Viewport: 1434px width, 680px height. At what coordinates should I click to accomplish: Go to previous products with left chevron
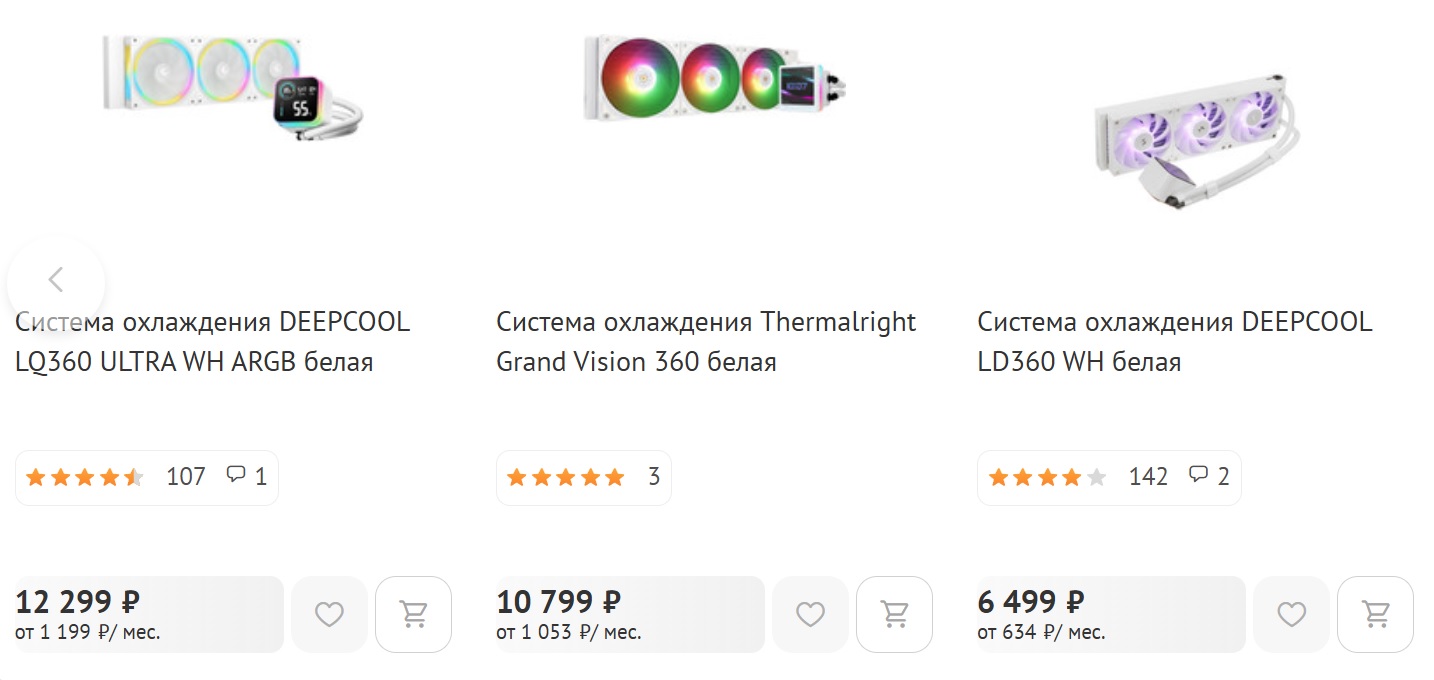pyautogui.click(x=56, y=280)
